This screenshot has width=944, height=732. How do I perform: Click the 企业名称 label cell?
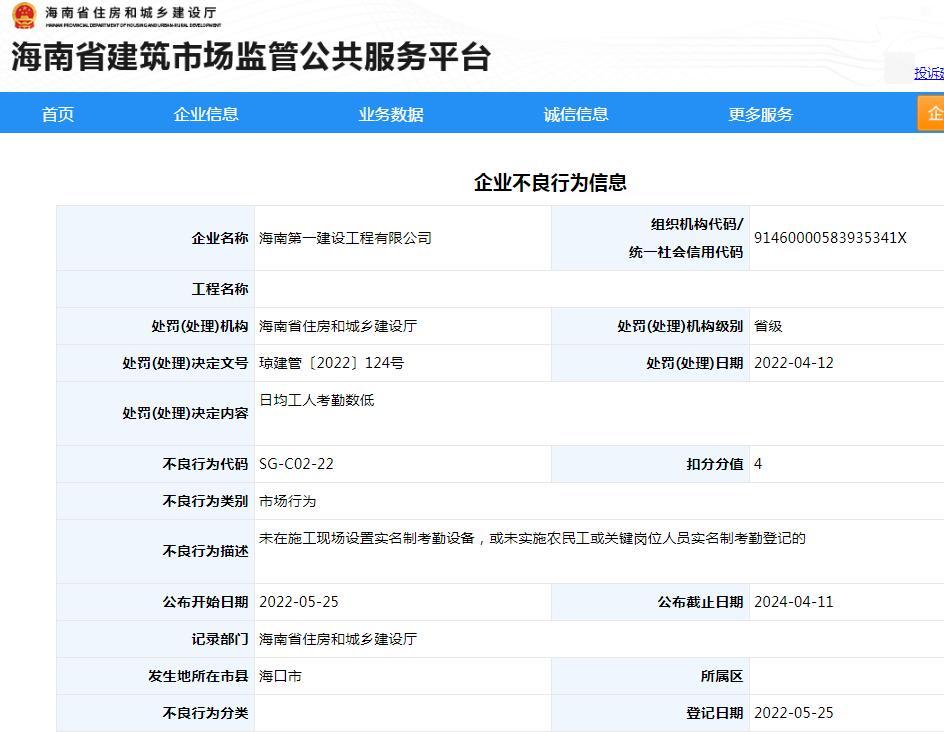(x=155, y=238)
